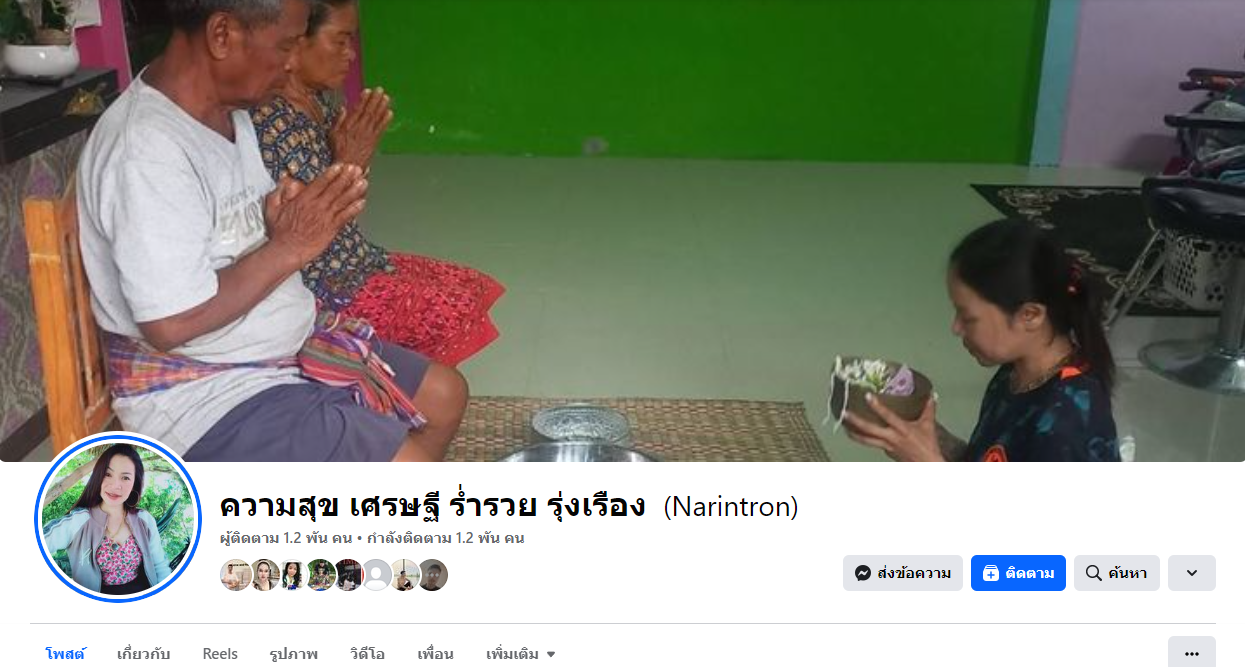
Task: Open the วิดีโอ videos tab
Action: click(368, 654)
